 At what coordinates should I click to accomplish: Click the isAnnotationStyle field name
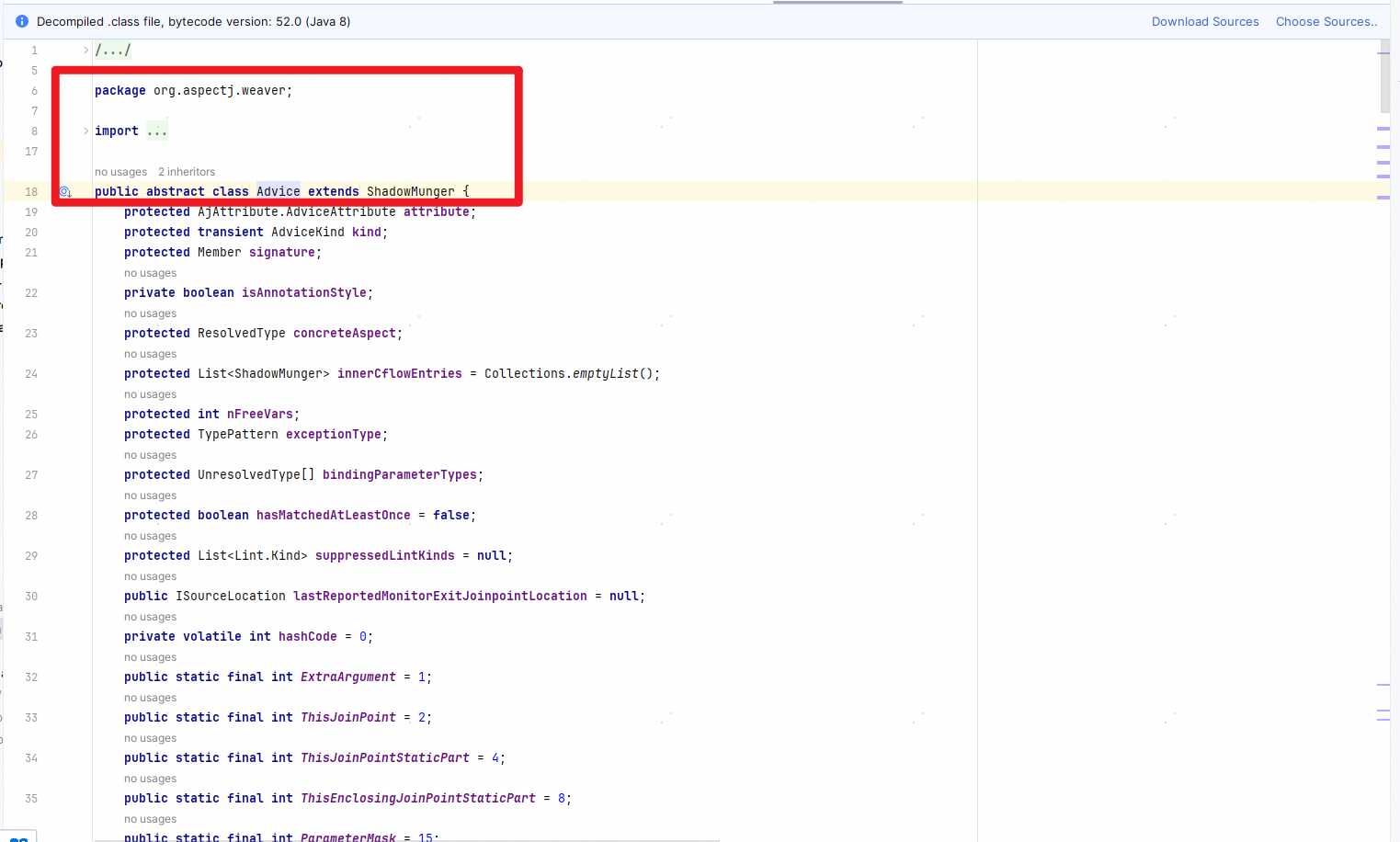point(304,293)
